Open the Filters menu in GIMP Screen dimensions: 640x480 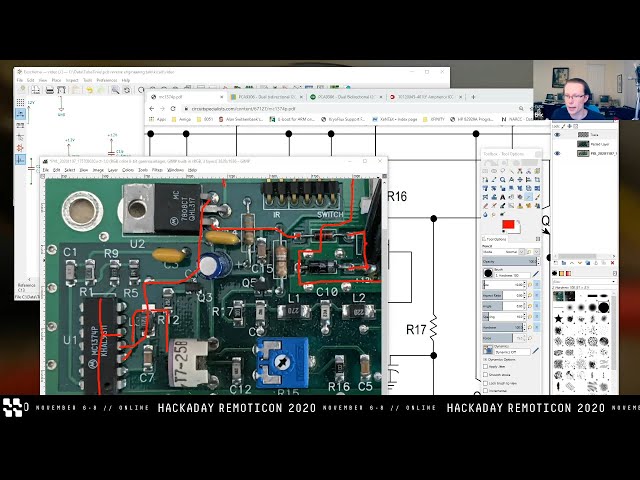pos(157,170)
